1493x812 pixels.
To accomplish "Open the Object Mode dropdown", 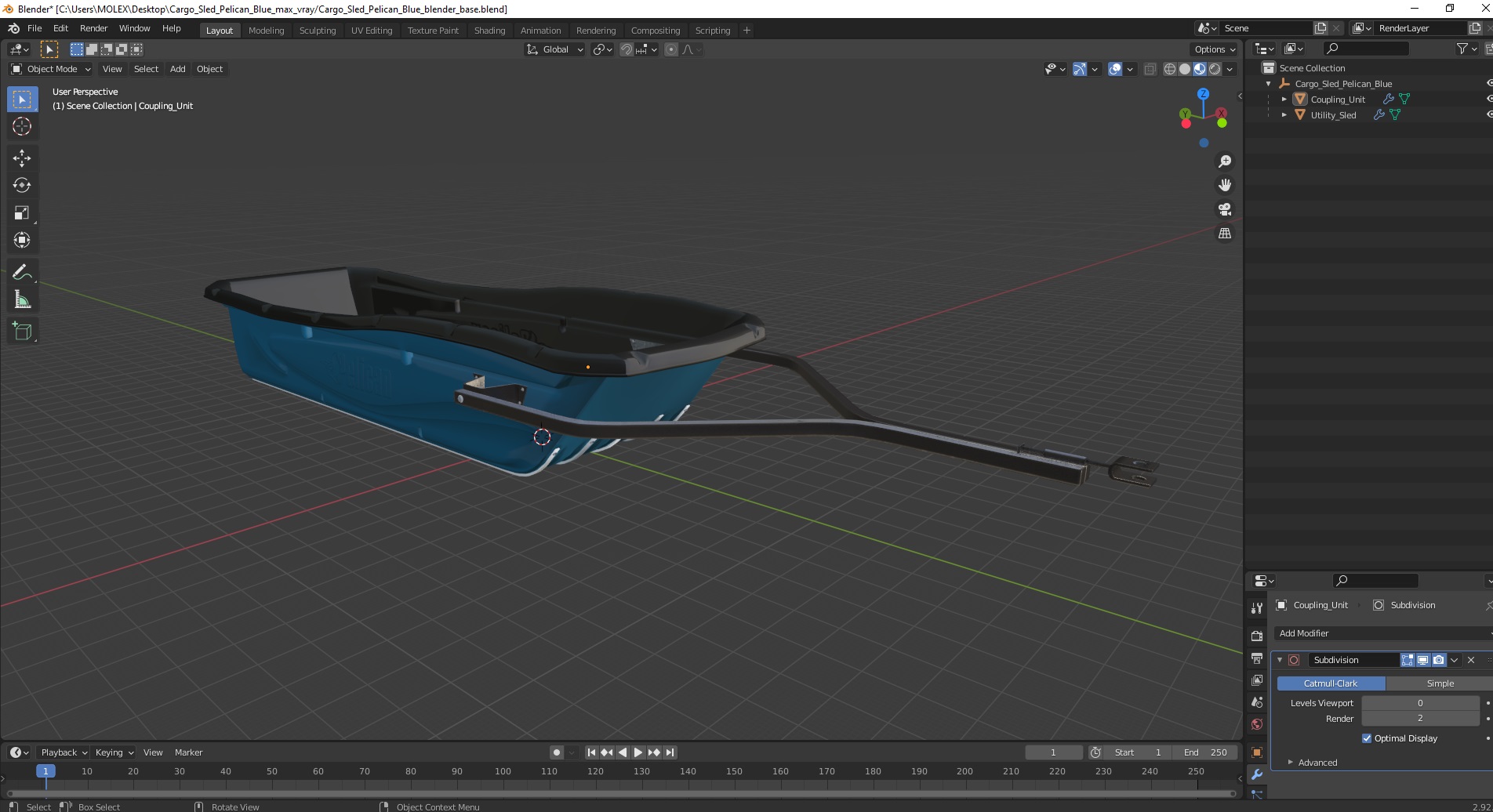I will tap(51, 69).
